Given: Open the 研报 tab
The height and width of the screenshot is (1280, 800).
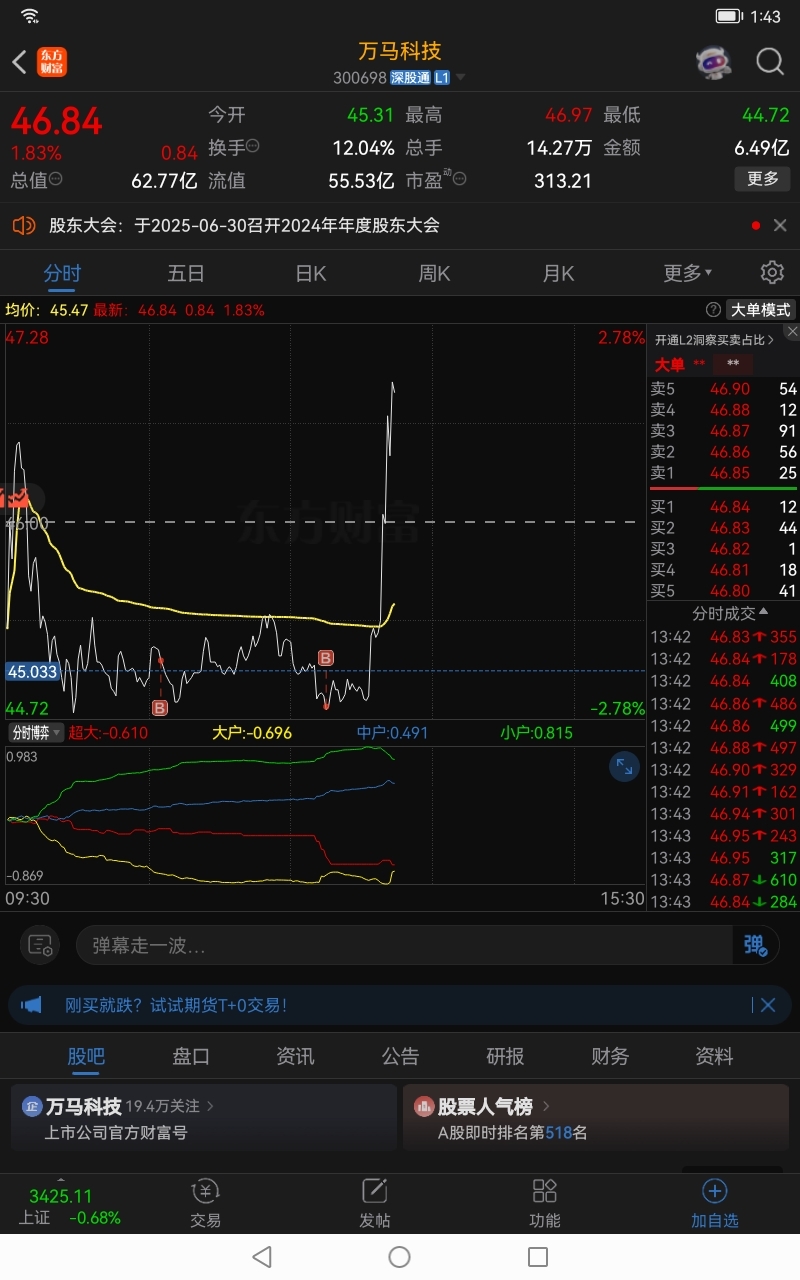Looking at the screenshot, I should (x=505, y=1056).
